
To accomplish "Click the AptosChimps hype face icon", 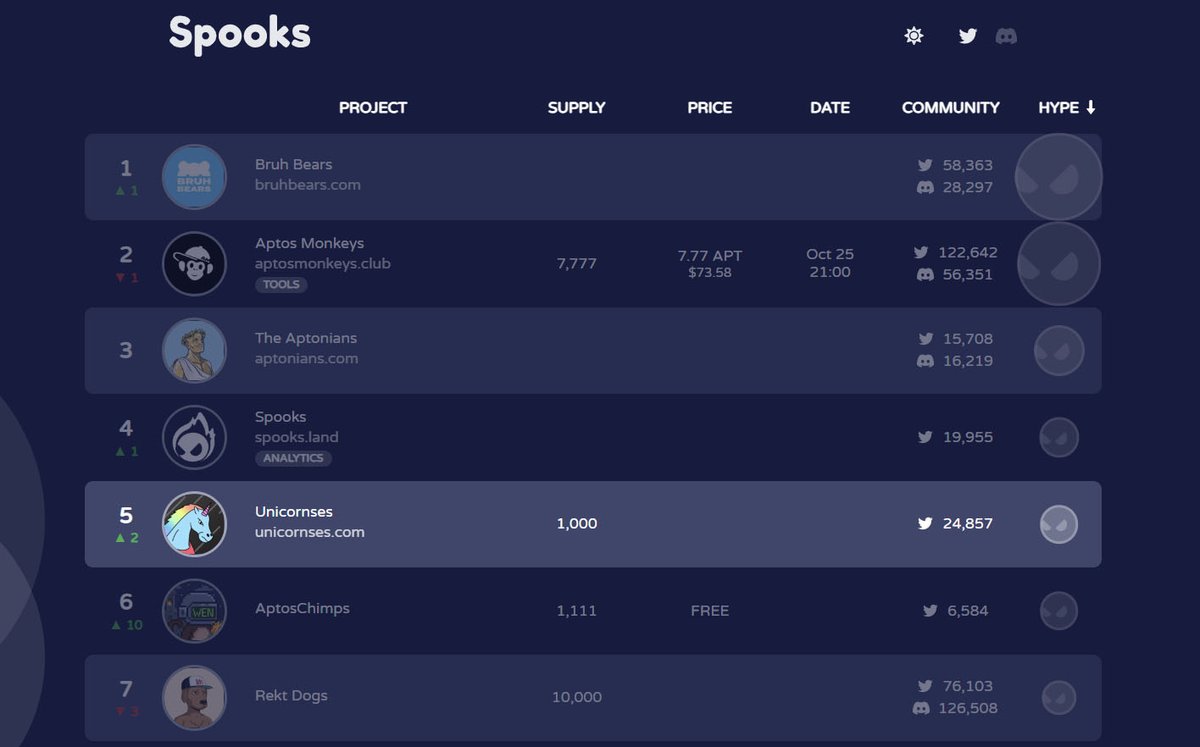I will pyautogui.click(x=1059, y=610).
